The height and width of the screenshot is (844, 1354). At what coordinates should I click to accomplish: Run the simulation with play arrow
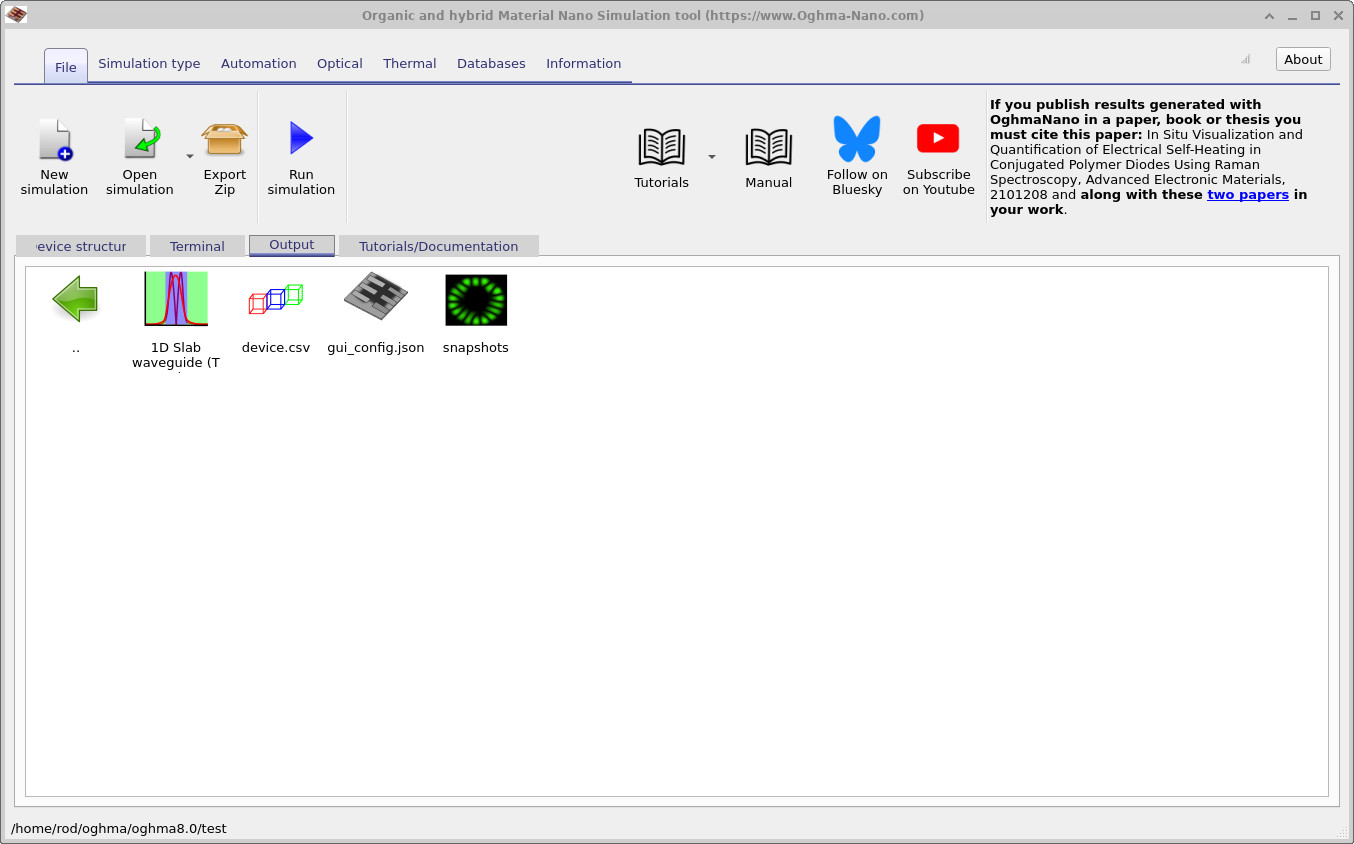(x=301, y=140)
